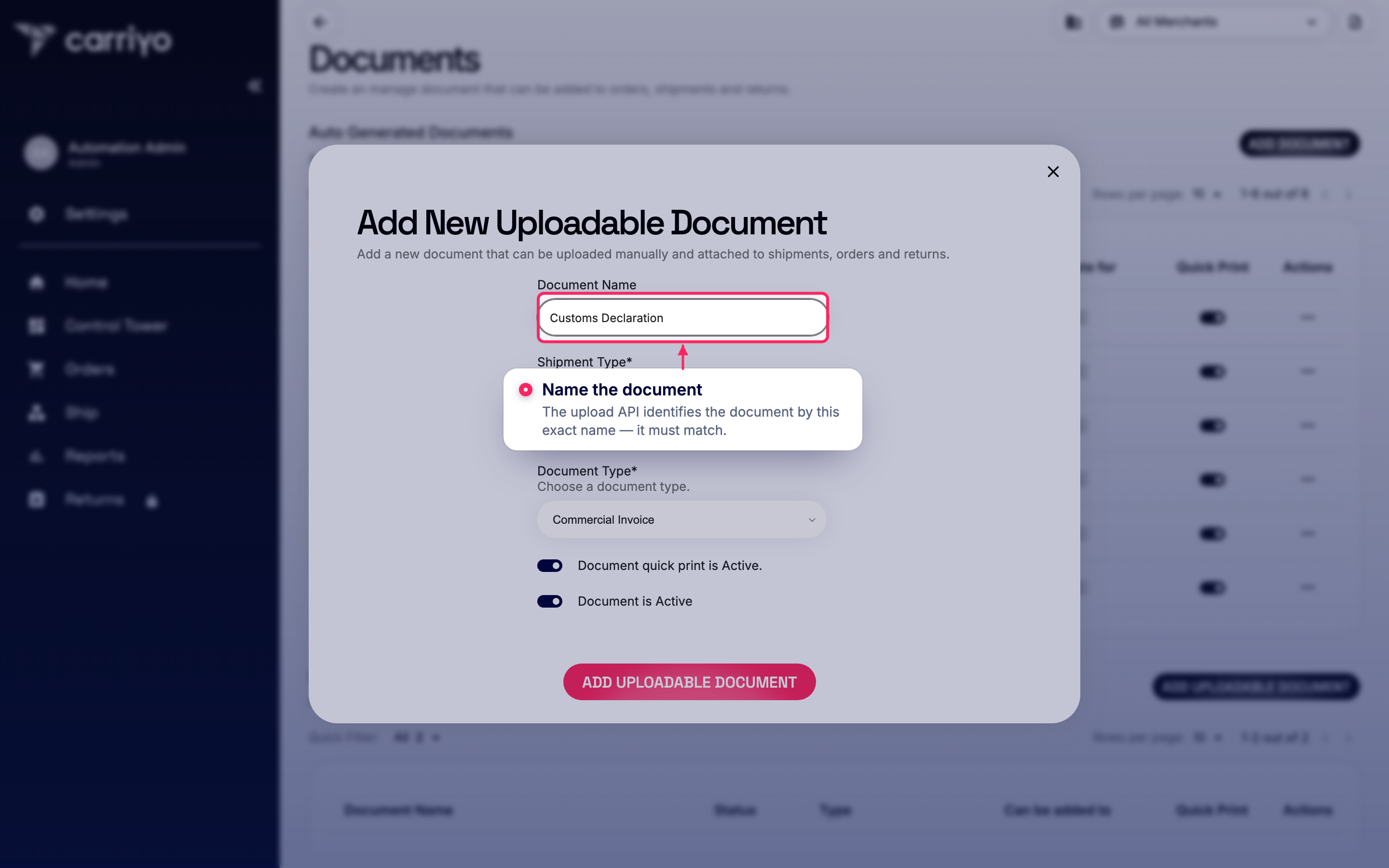Viewport: 1389px width, 868px height.
Task: Open actions menu in first background table row
Action: pyautogui.click(x=1307, y=317)
